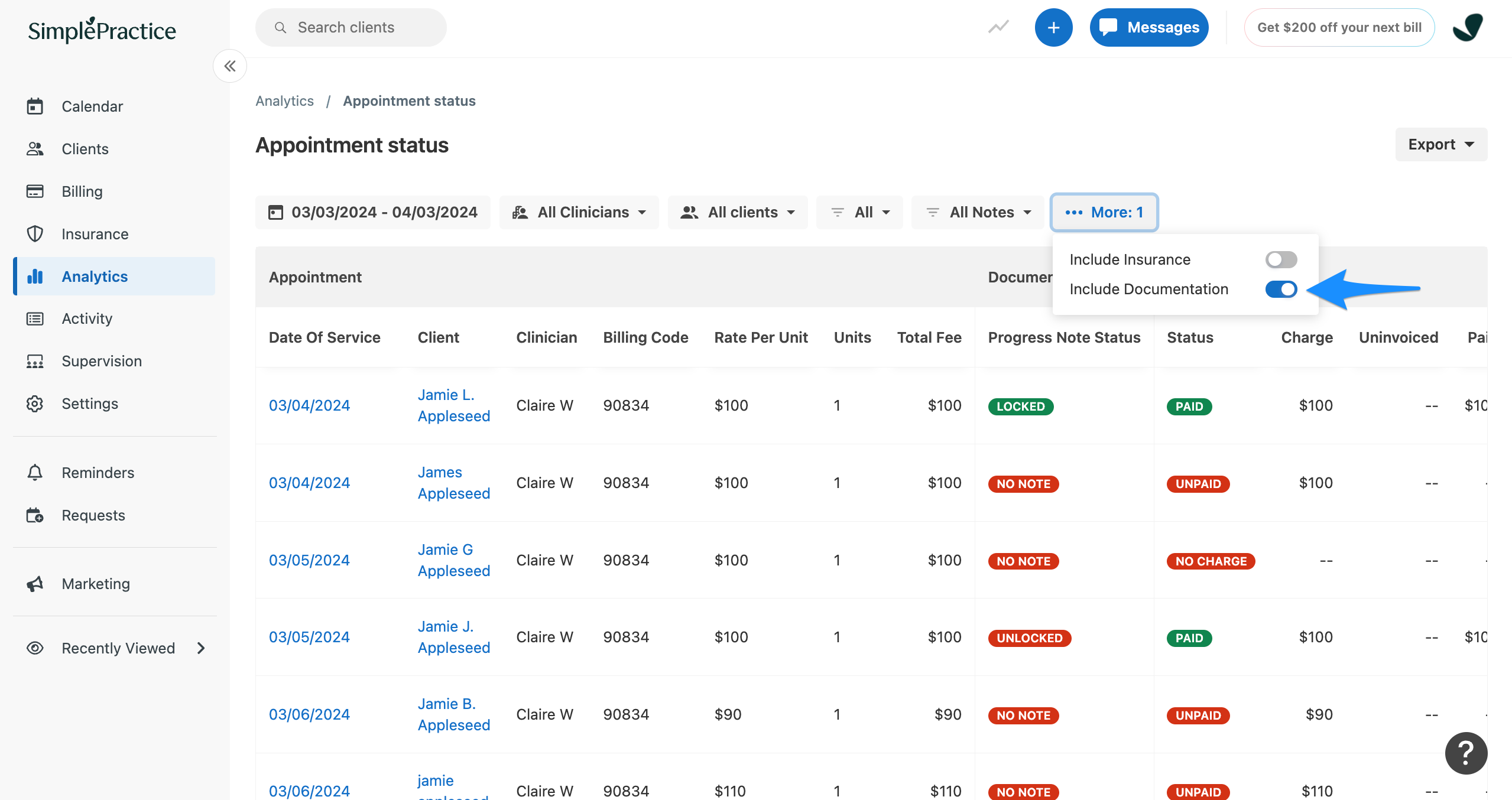Click the Analytics bar chart icon
This screenshot has width=1512, height=800.
tap(35, 277)
